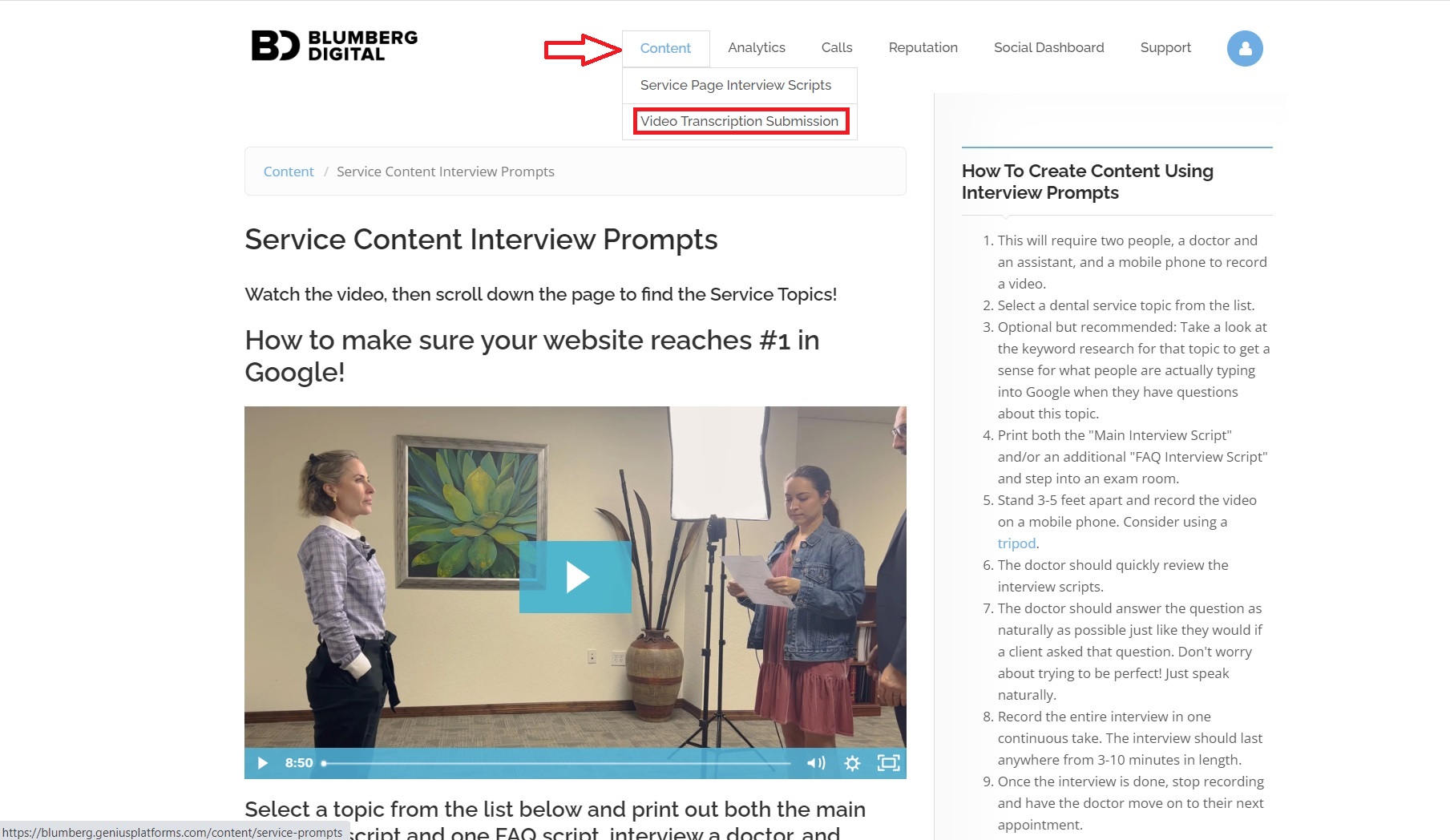Viewport: 1450px width, 840px height.
Task: Enter fullscreen mode on the video
Action: (x=888, y=763)
